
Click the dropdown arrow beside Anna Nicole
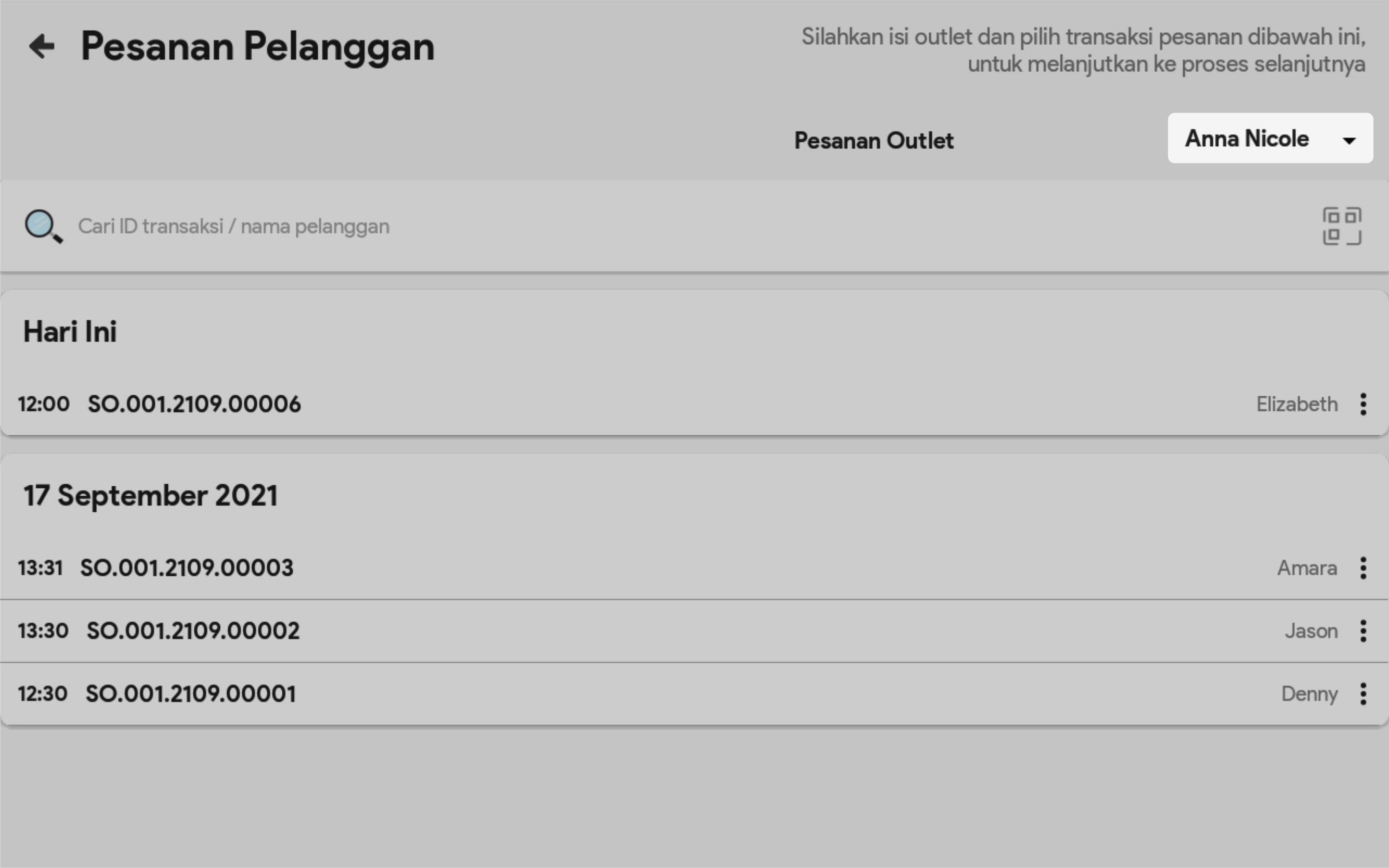click(x=1349, y=140)
